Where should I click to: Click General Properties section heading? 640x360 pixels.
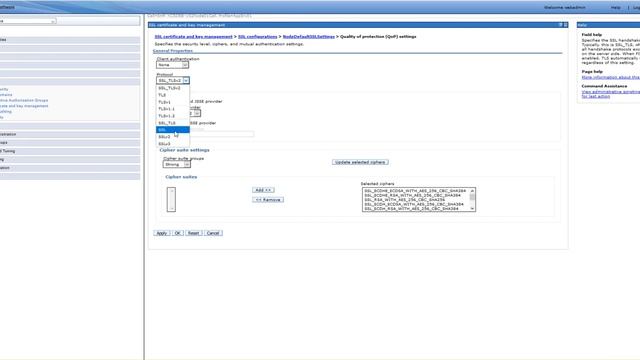pyautogui.click(x=173, y=51)
